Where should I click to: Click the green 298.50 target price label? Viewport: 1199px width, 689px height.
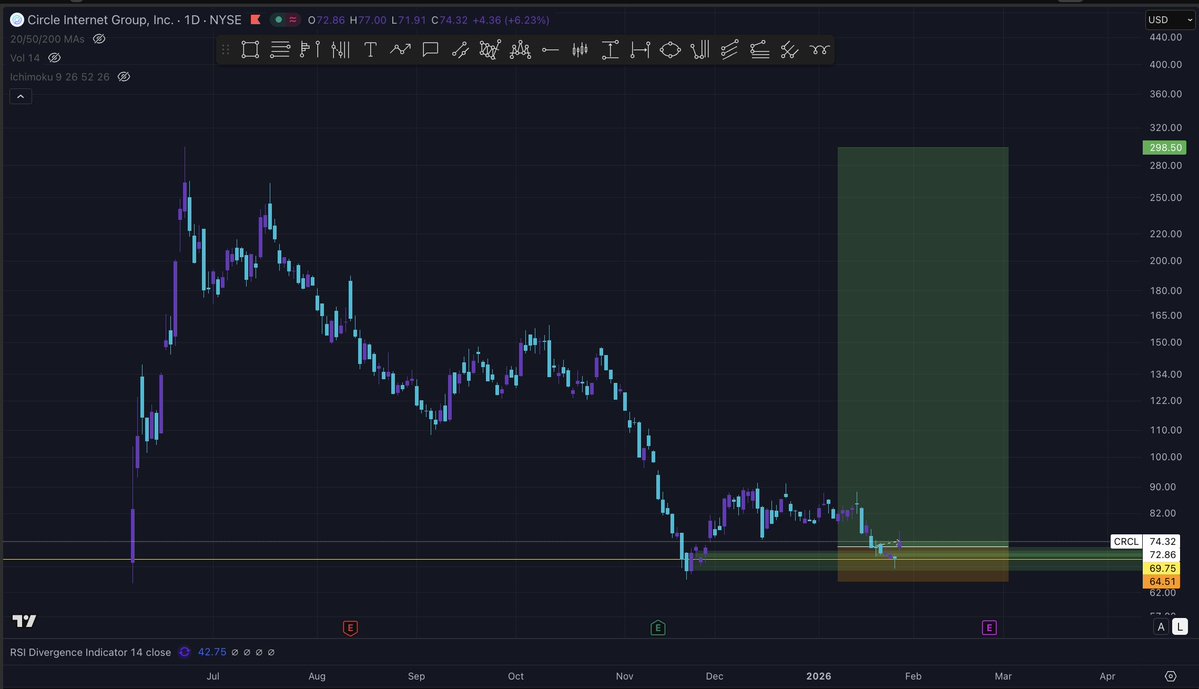[x=1165, y=148]
